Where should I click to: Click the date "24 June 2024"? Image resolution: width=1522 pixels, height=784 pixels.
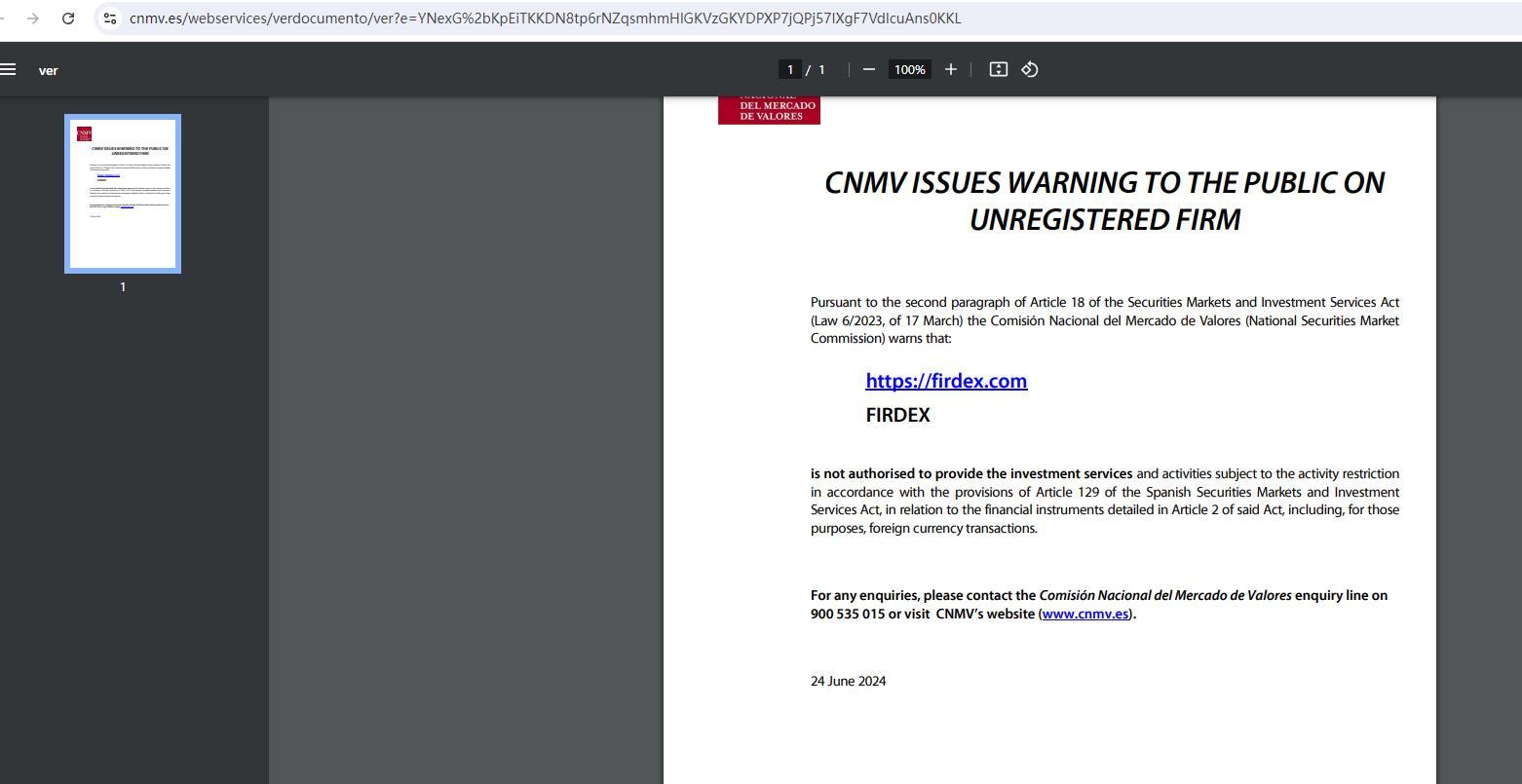point(848,681)
